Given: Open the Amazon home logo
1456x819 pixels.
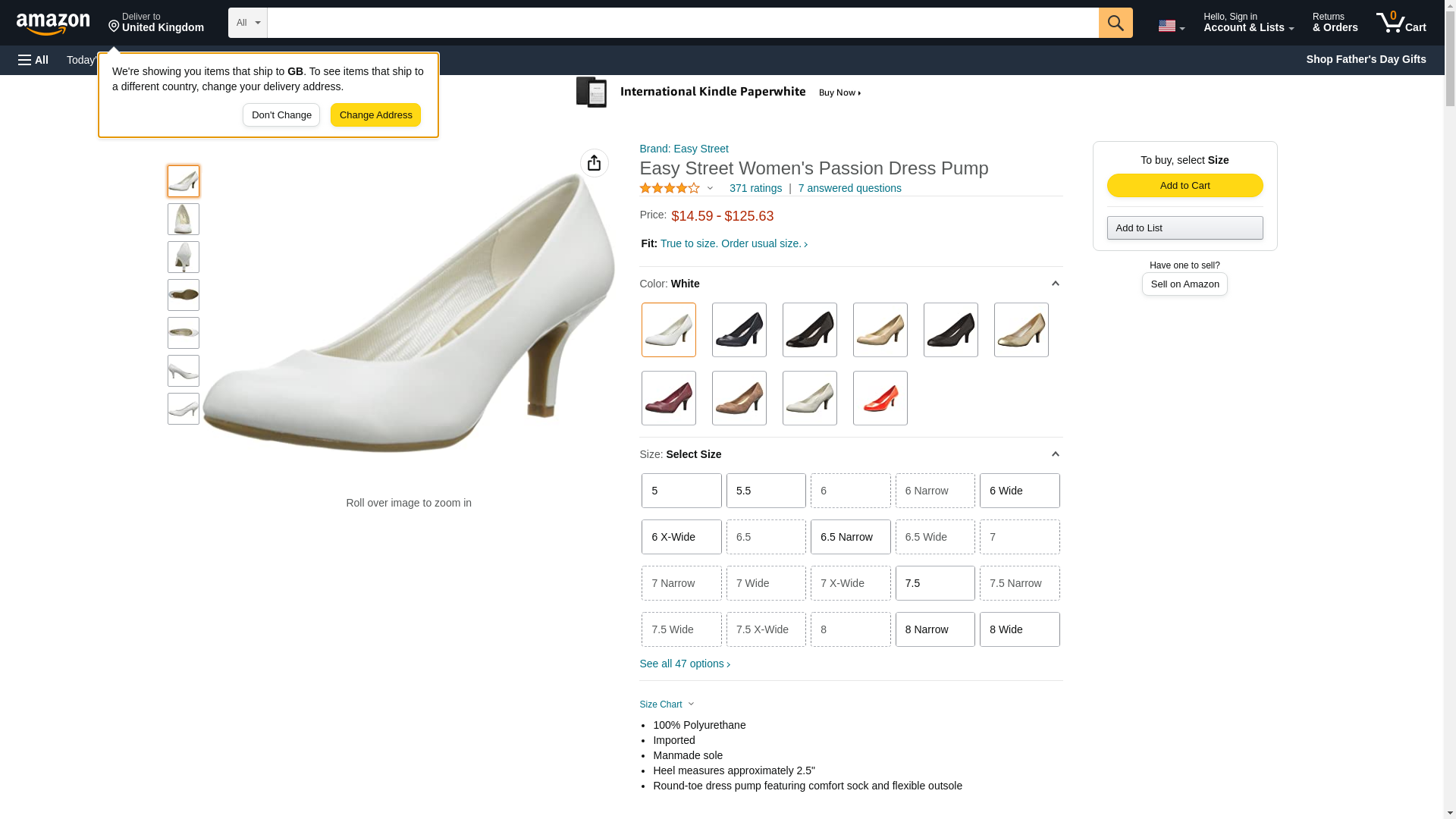Looking at the screenshot, I should pos(53,24).
